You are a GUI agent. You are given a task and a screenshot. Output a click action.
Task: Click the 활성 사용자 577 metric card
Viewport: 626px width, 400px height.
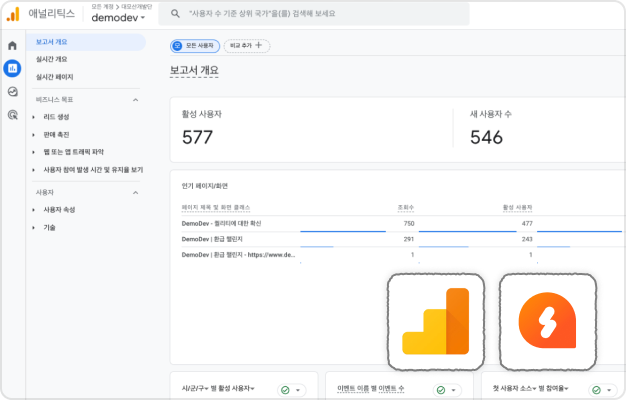click(311, 129)
